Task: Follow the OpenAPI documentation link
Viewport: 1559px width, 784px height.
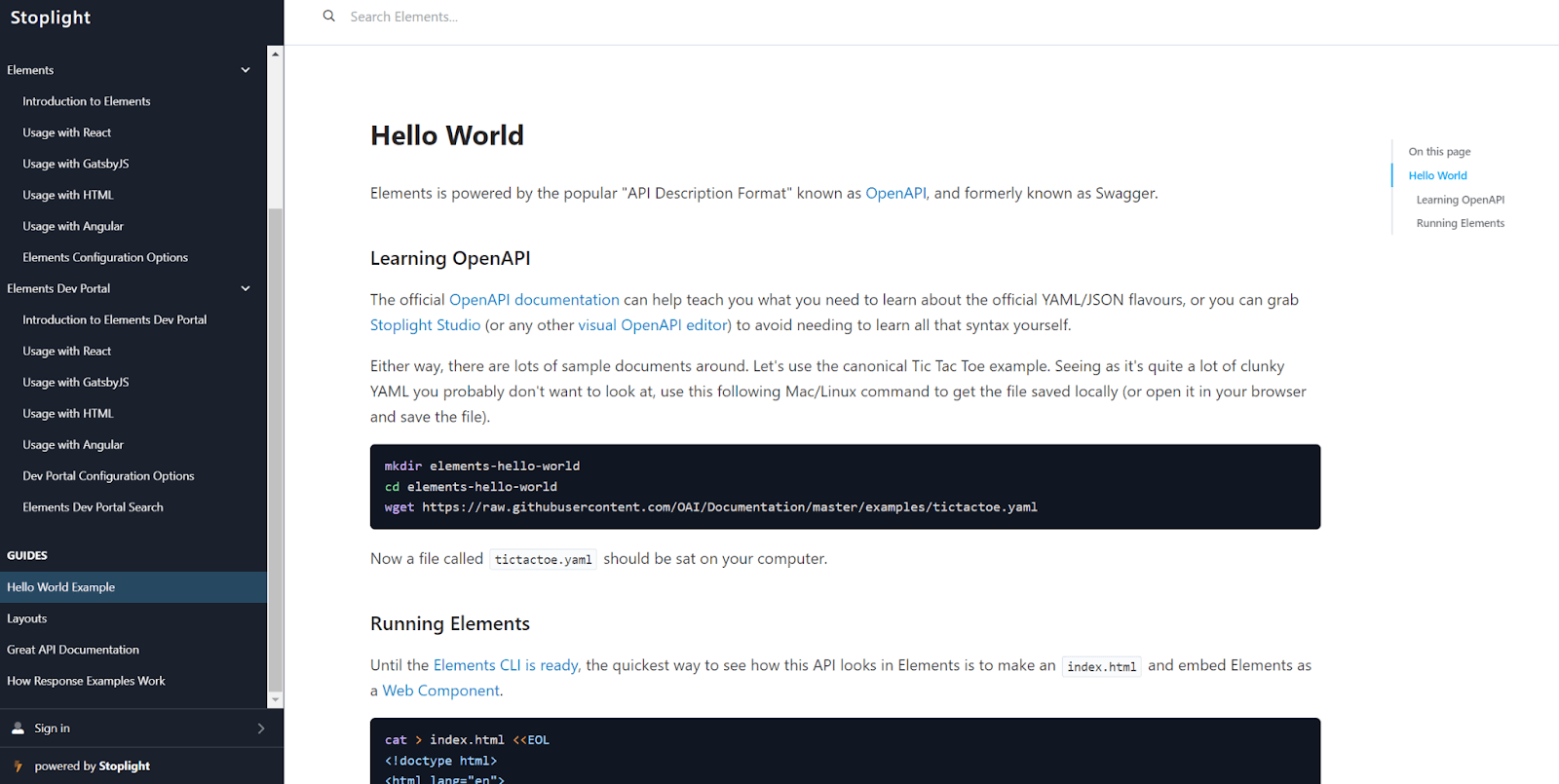Action: click(x=534, y=300)
